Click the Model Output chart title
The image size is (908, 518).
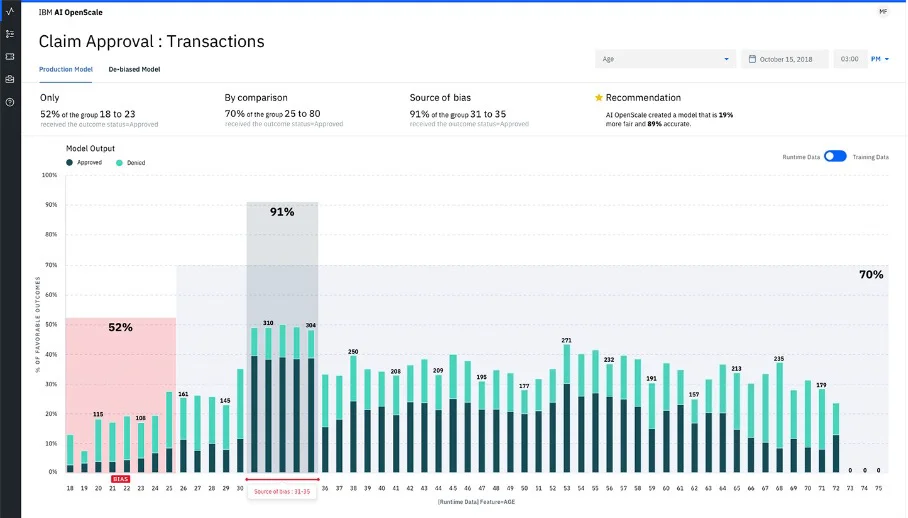point(90,148)
